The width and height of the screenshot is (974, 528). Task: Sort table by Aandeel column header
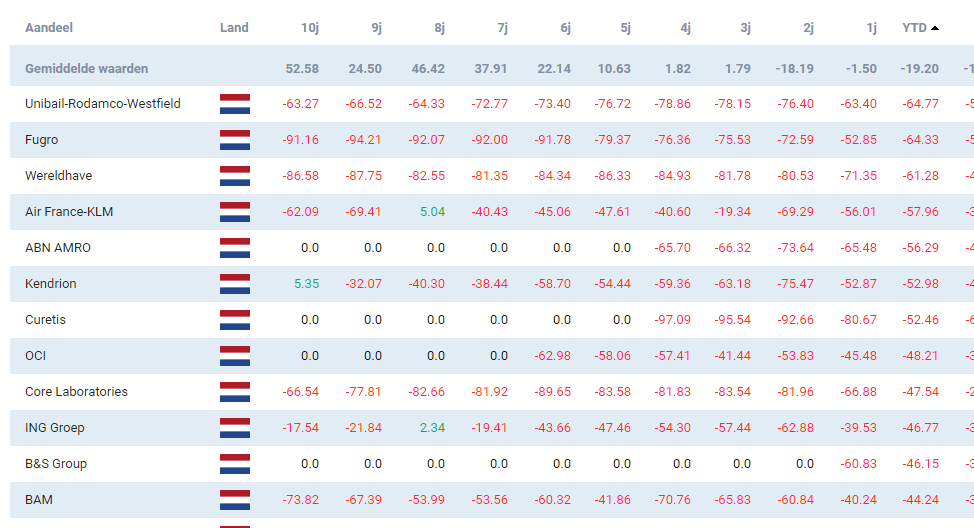[48, 27]
